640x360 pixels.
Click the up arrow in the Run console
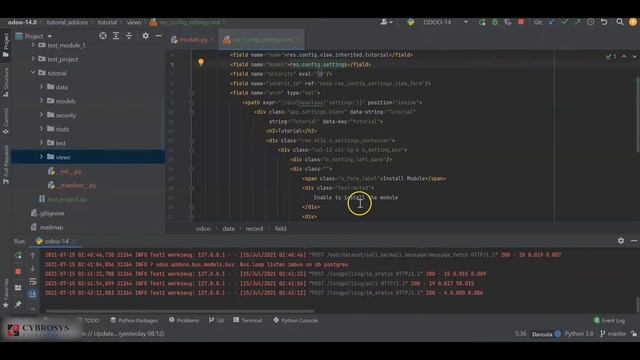point(33,256)
